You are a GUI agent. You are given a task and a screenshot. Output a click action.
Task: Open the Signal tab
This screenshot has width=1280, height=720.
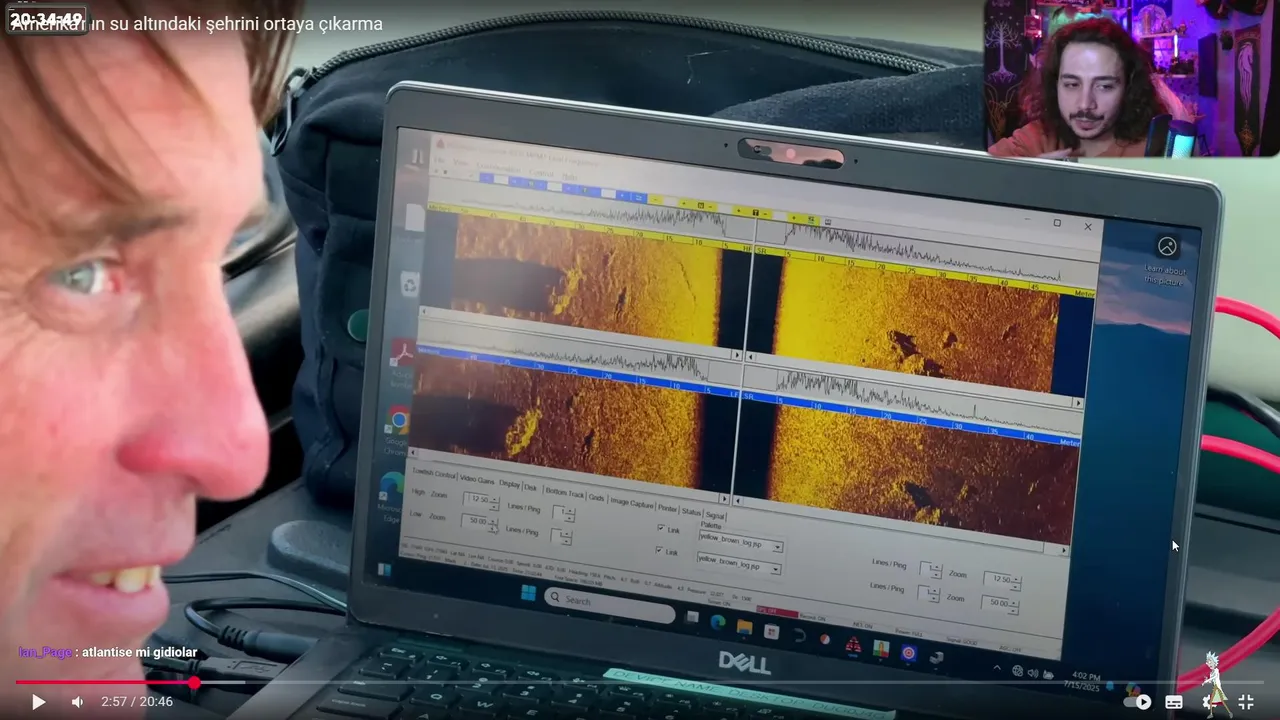tap(715, 515)
